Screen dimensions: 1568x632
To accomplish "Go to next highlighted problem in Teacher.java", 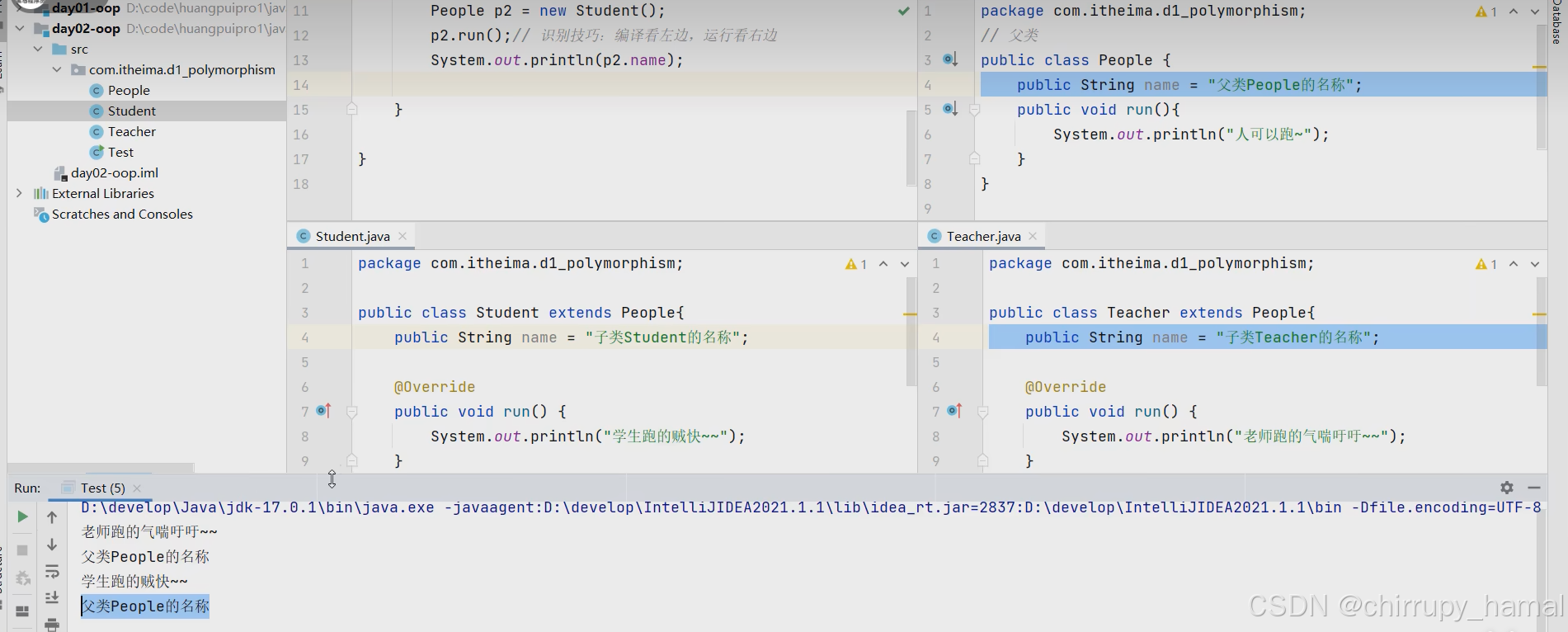I will tap(1535, 264).
